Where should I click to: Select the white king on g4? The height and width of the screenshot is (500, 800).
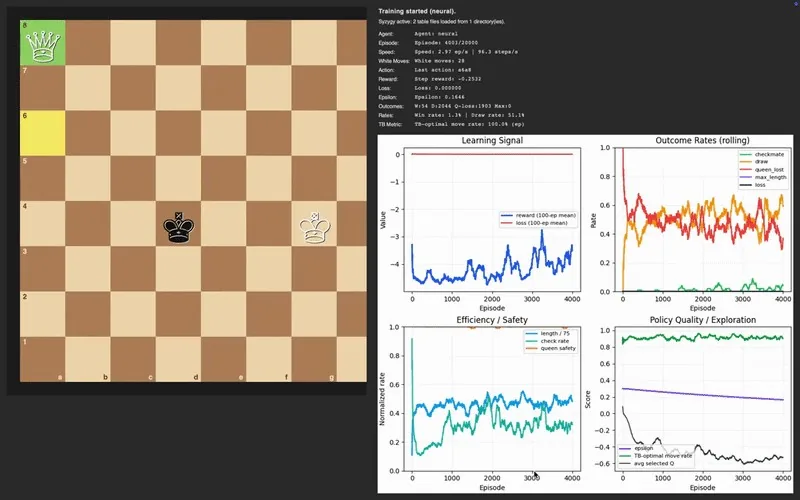(x=315, y=228)
